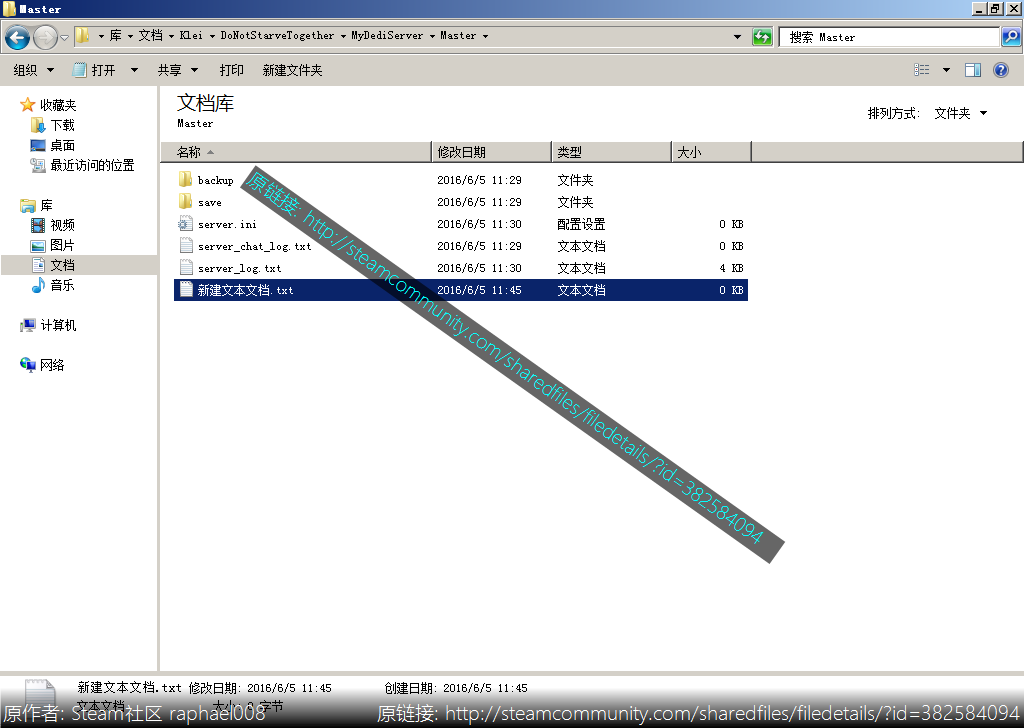Sort by the 名称 column header
The height and width of the screenshot is (728, 1024).
point(296,152)
